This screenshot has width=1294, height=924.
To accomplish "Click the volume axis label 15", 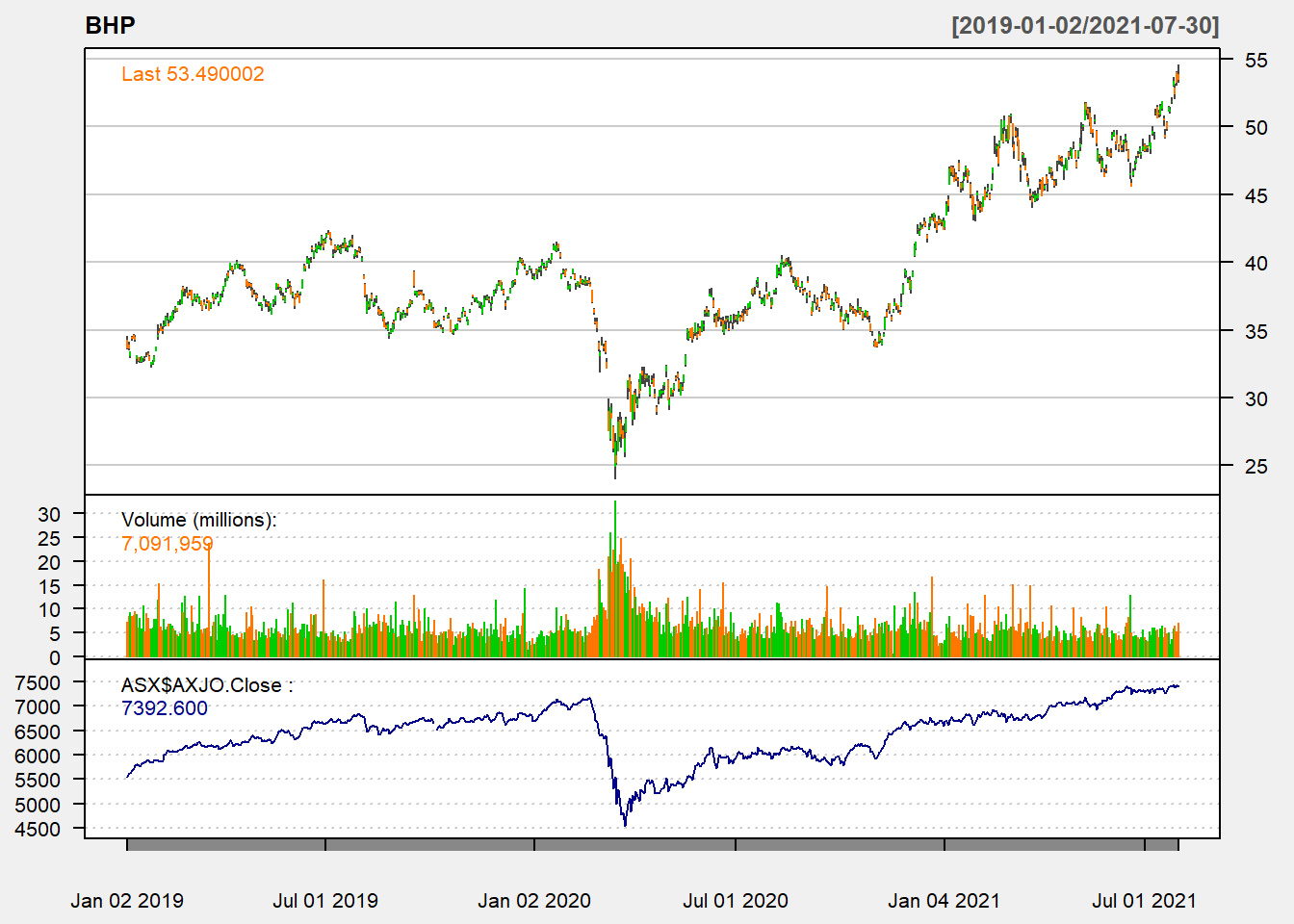I will (49, 586).
